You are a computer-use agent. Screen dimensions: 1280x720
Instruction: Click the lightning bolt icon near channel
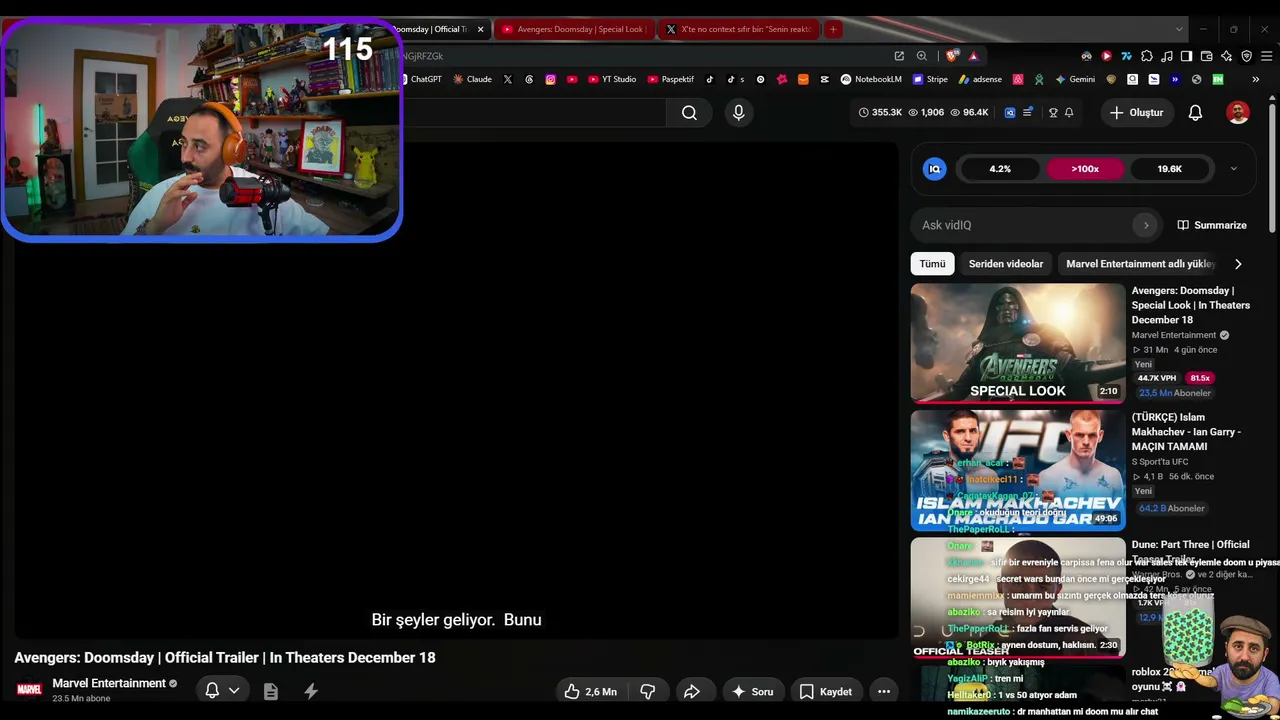[311, 691]
